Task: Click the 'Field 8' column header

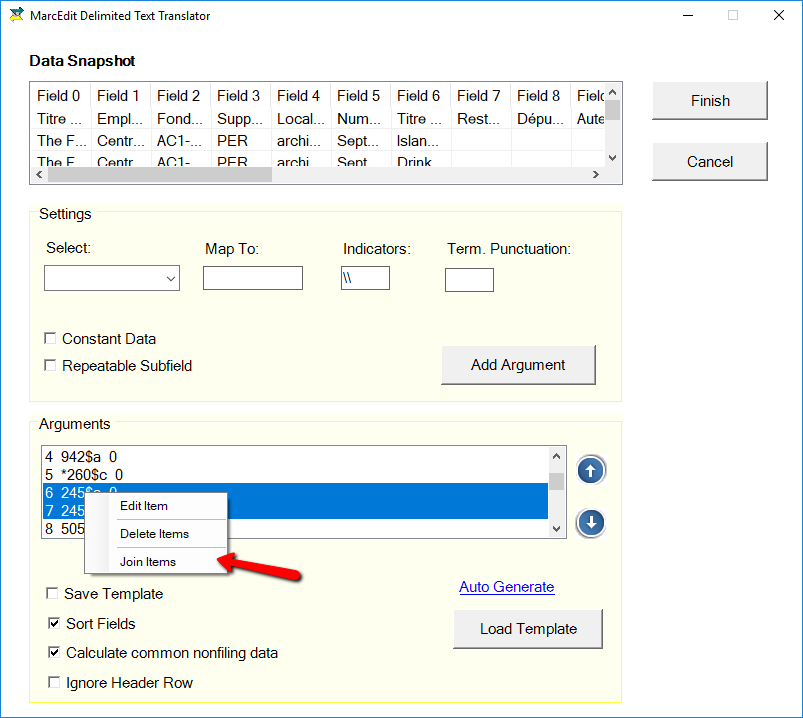Action: tap(538, 96)
